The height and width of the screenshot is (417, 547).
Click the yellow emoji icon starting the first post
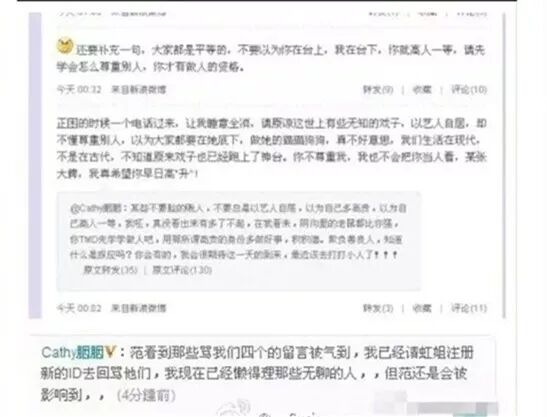[65, 46]
